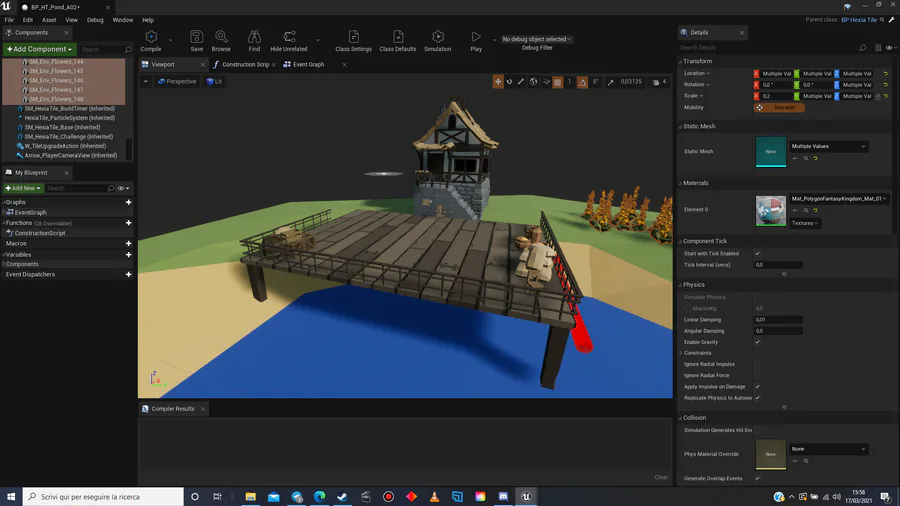Screen dimensions: 900x506
Task: Browse to asset in Content Browser
Action: 221,41
